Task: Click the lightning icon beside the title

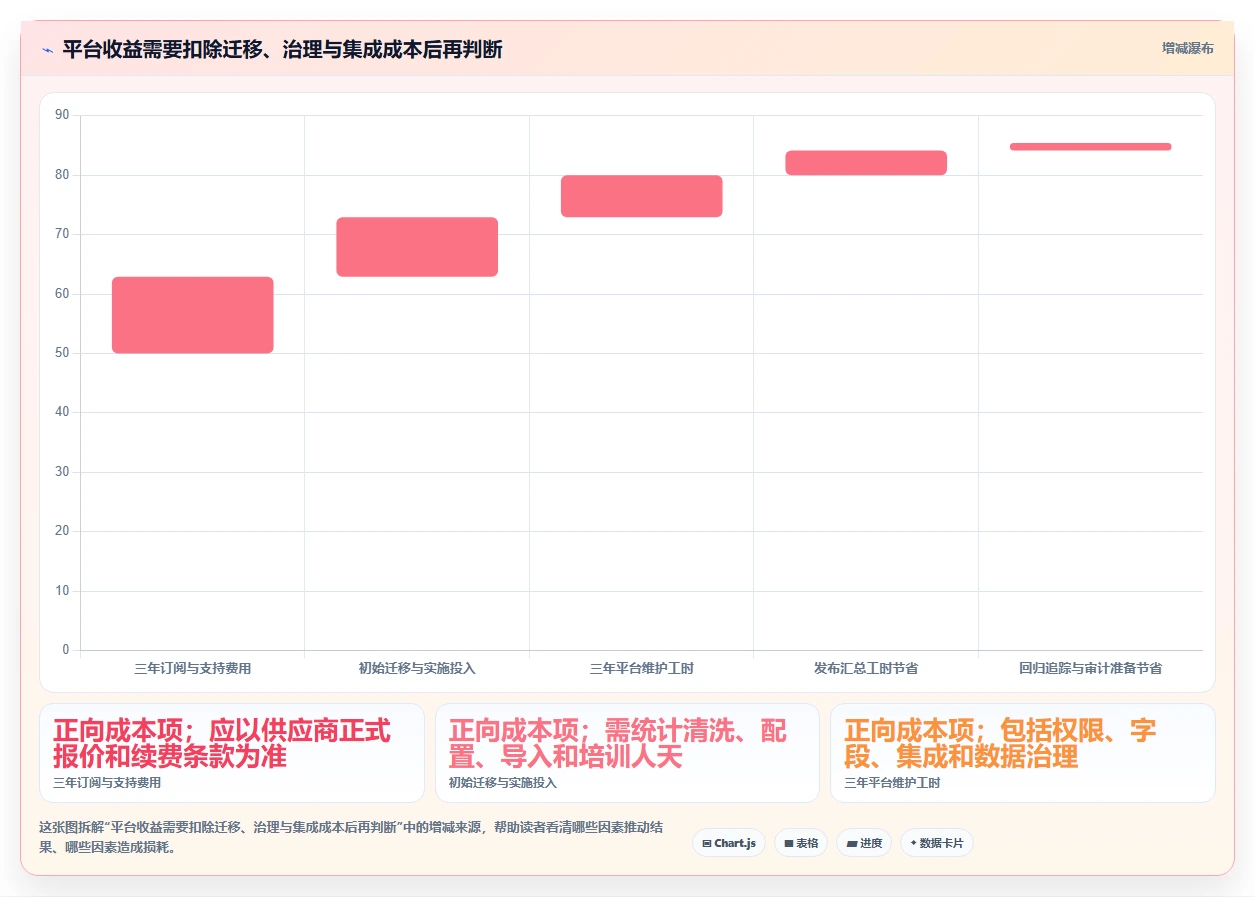Action: click(47, 49)
